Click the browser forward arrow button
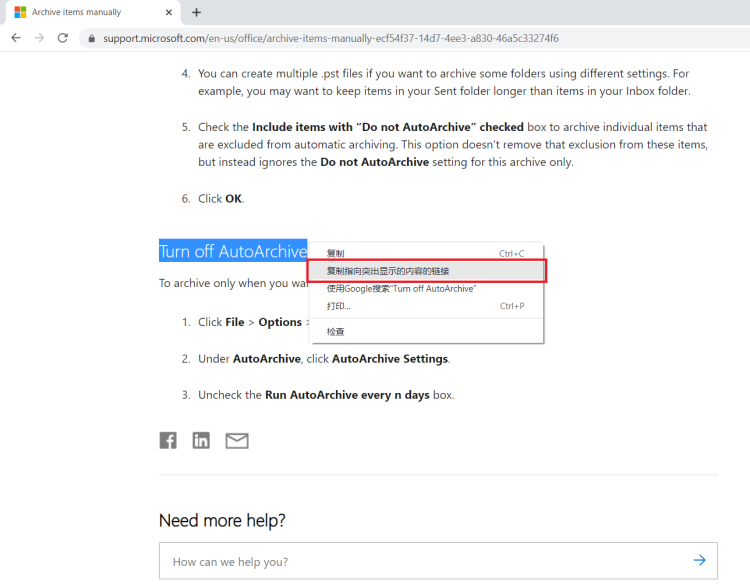This screenshot has width=750, height=588. point(39,38)
